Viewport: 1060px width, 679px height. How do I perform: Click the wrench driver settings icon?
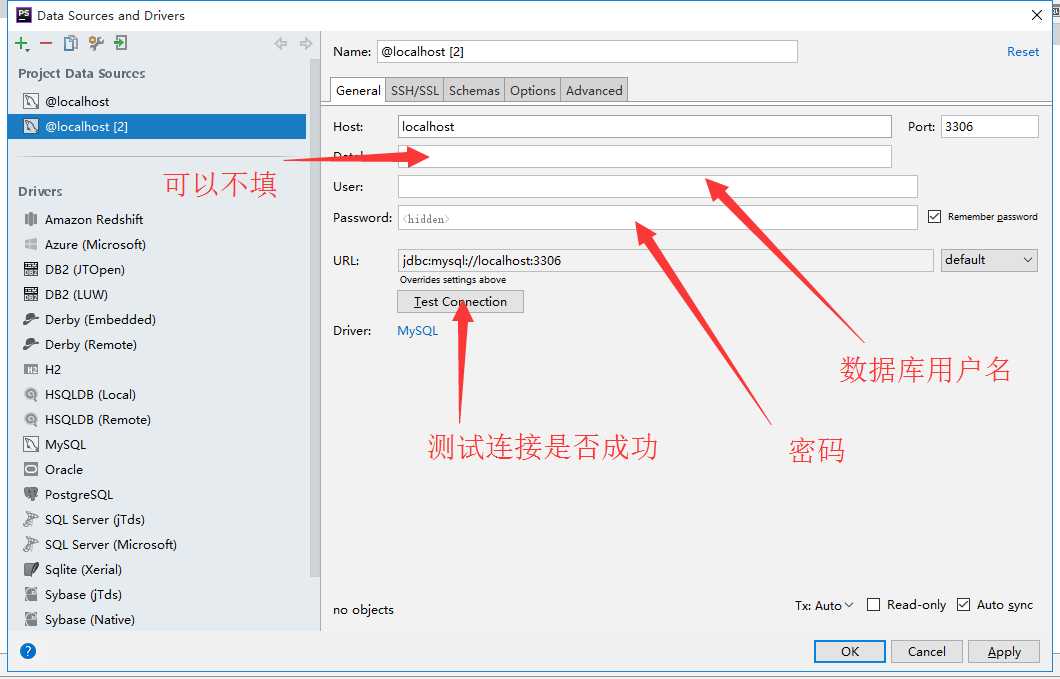point(96,43)
